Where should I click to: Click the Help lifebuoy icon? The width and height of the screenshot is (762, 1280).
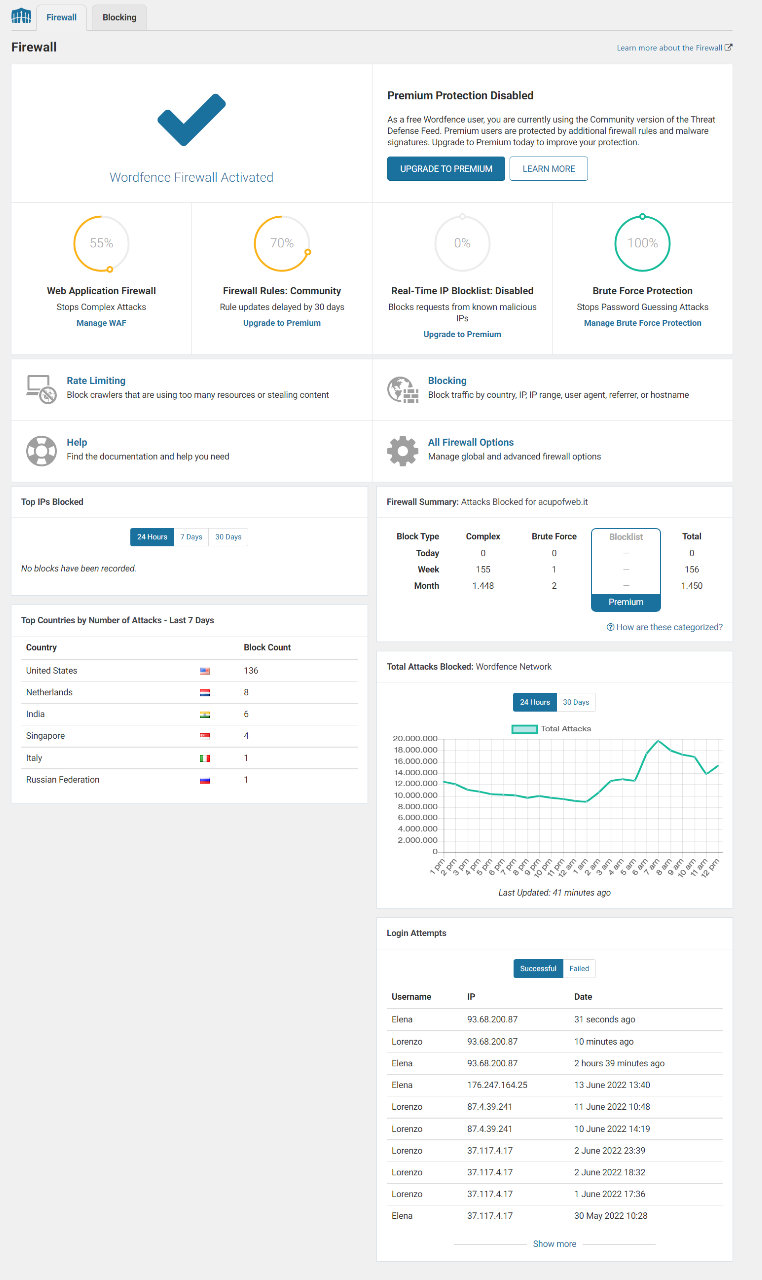tap(40, 449)
